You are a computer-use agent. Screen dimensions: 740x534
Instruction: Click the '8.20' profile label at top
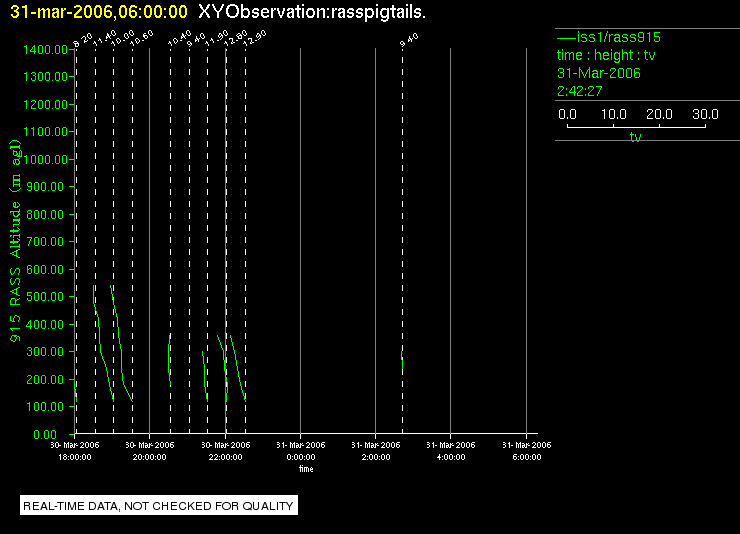pos(83,41)
